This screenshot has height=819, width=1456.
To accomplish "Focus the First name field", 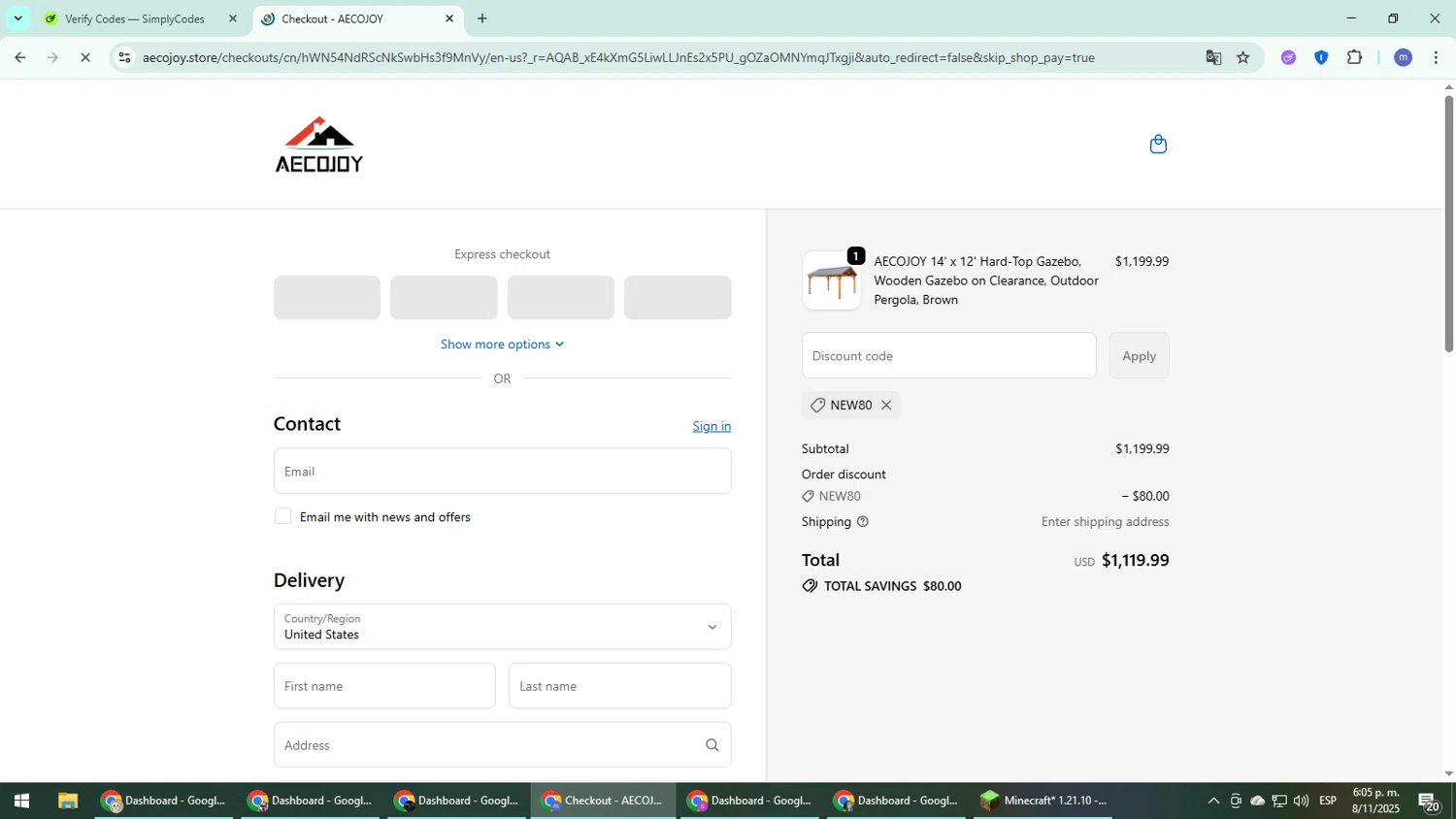I will pyautogui.click(x=384, y=686).
